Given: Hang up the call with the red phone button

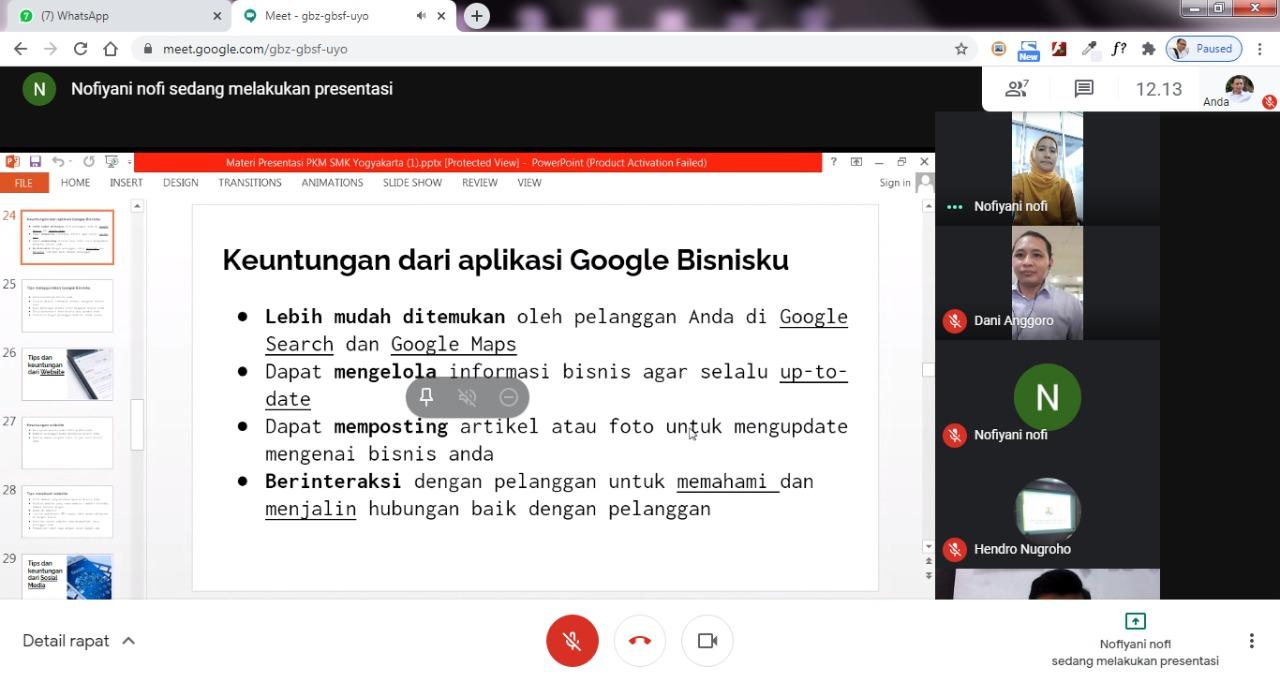Looking at the screenshot, I should pyautogui.click(x=640, y=641).
